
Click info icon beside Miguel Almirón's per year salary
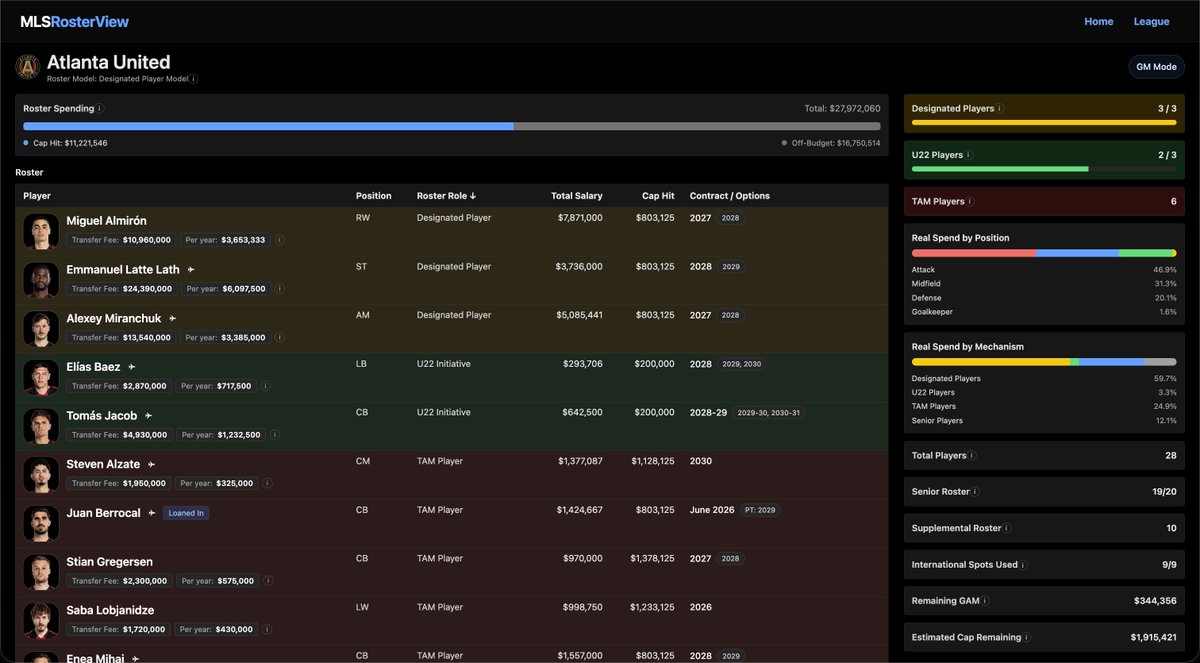pyautogui.click(x=279, y=240)
